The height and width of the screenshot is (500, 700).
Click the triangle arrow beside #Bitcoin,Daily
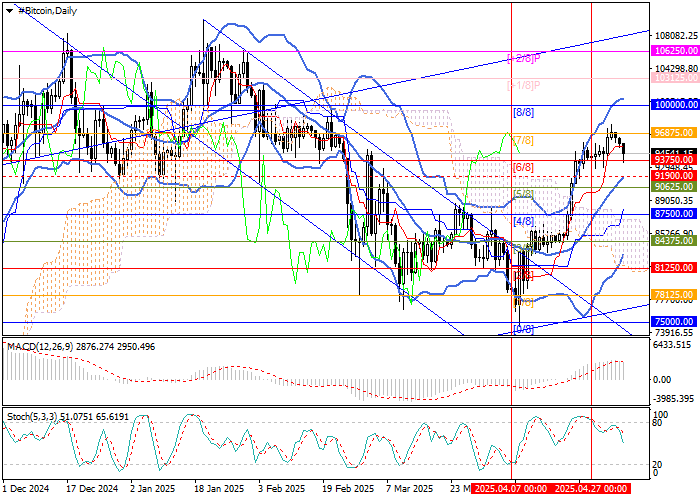8,8
